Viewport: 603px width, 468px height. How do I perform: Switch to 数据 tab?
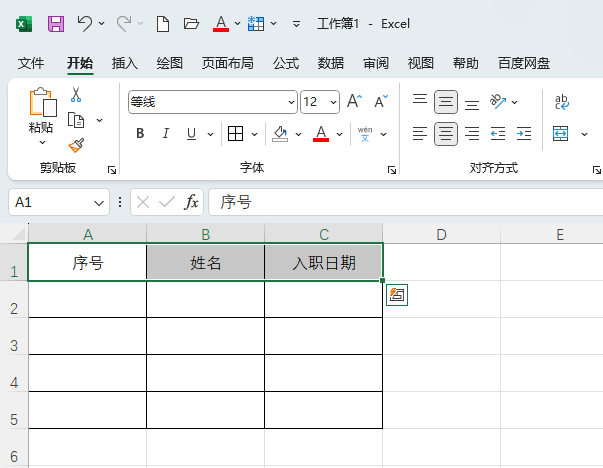tap(331, 63)
